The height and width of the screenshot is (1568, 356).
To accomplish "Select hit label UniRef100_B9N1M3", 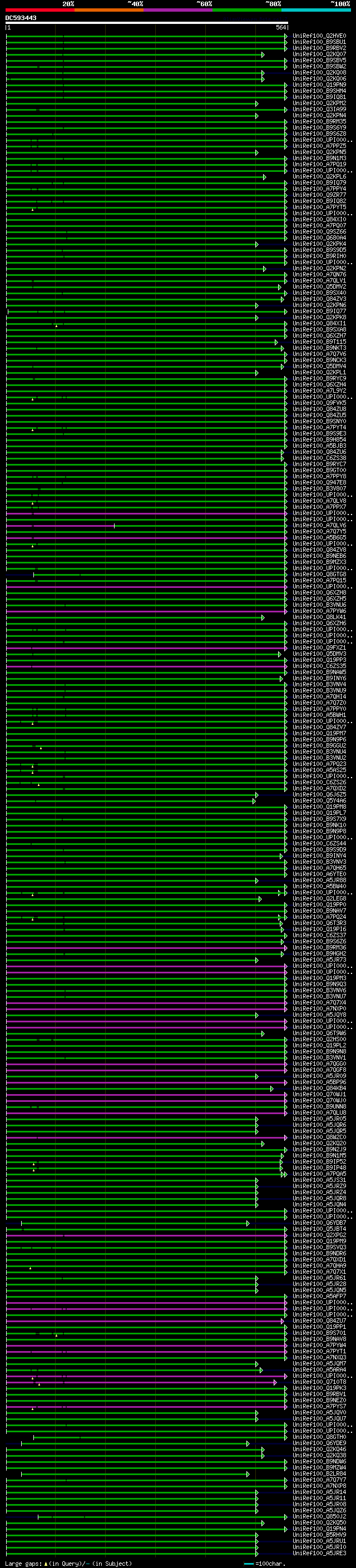I will (x=319, y=159).
